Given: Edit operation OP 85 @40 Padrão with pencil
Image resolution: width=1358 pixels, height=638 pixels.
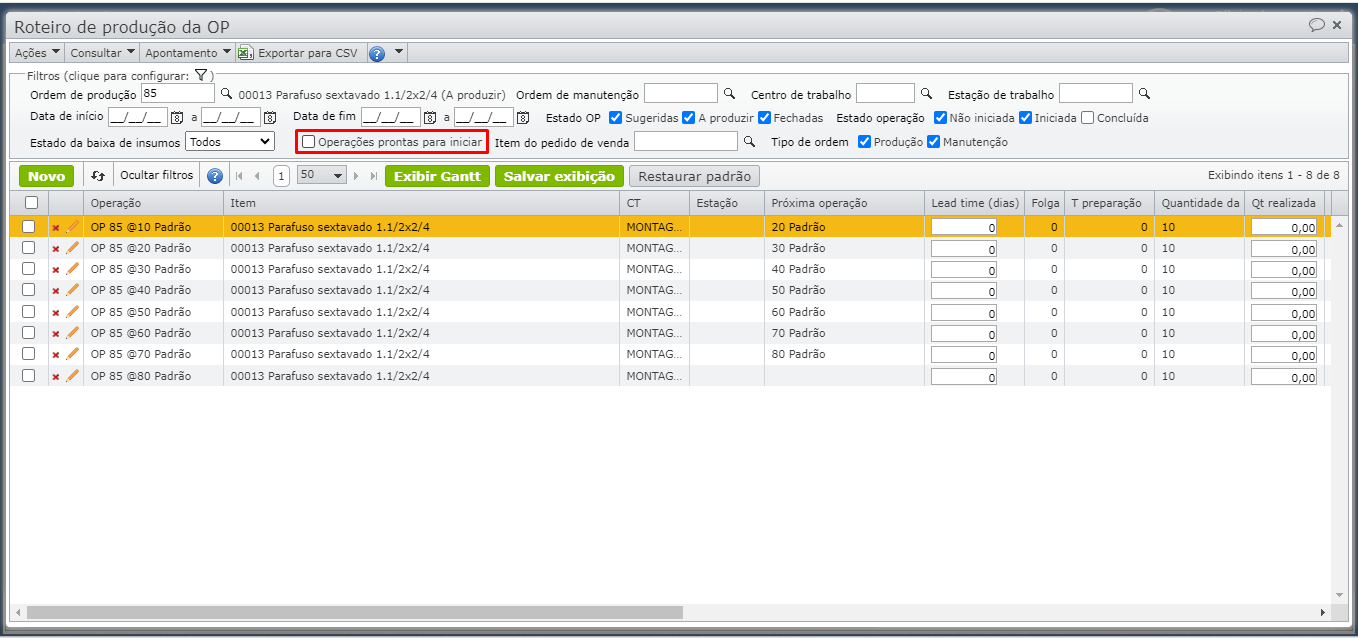Looking at the screenshot, I should [x=72, y=290].
